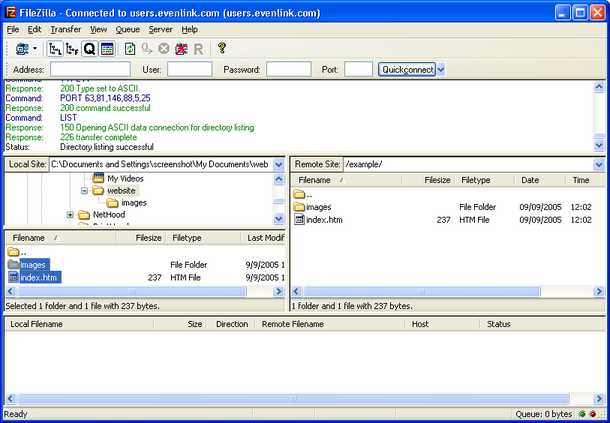This screenshot has height=423, width=610.
Task: Click the Reconnect (R) toolbar icon
Action: pos(198,49)
